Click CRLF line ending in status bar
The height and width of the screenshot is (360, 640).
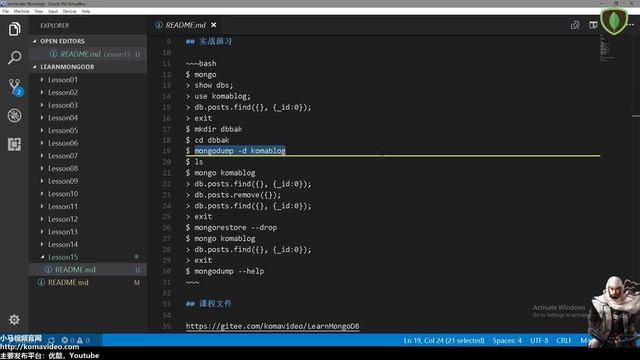click(x=564, y=340)
